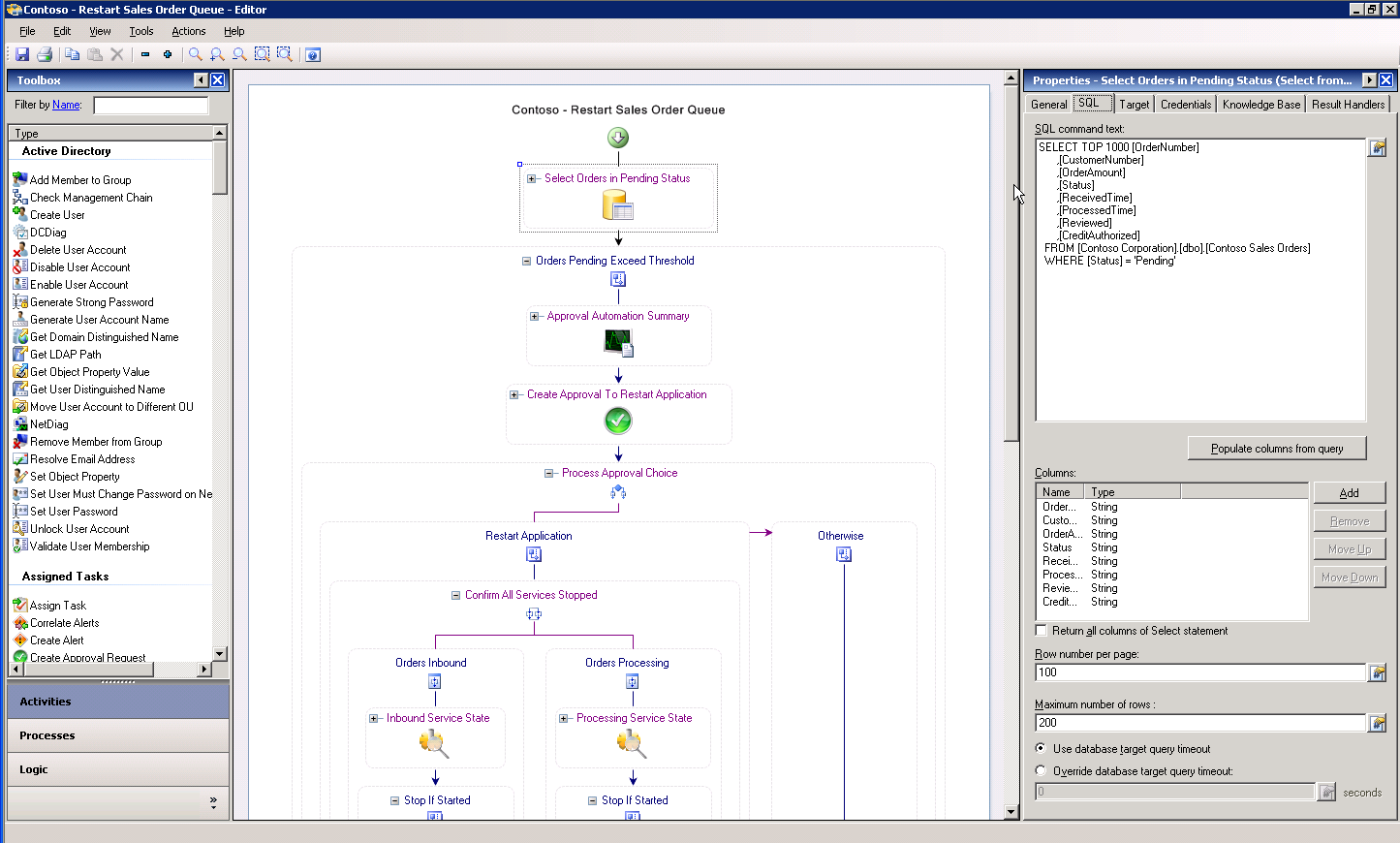
Task: Click the collapse all (minus) toolbar icon
Action: click(145, 54)
